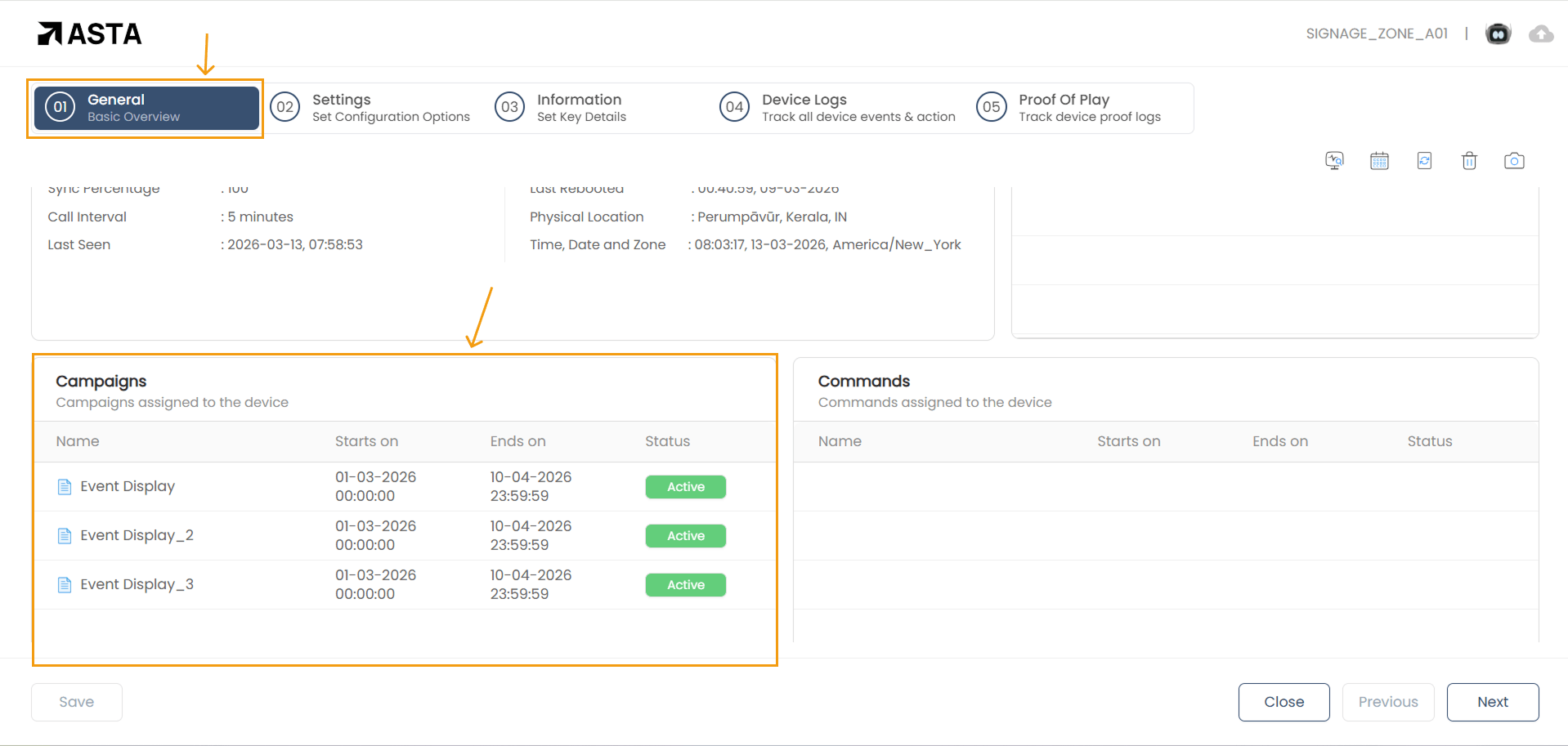
Task: Take a screenshot with the camera icon
Action: (x=1514, y=161)
